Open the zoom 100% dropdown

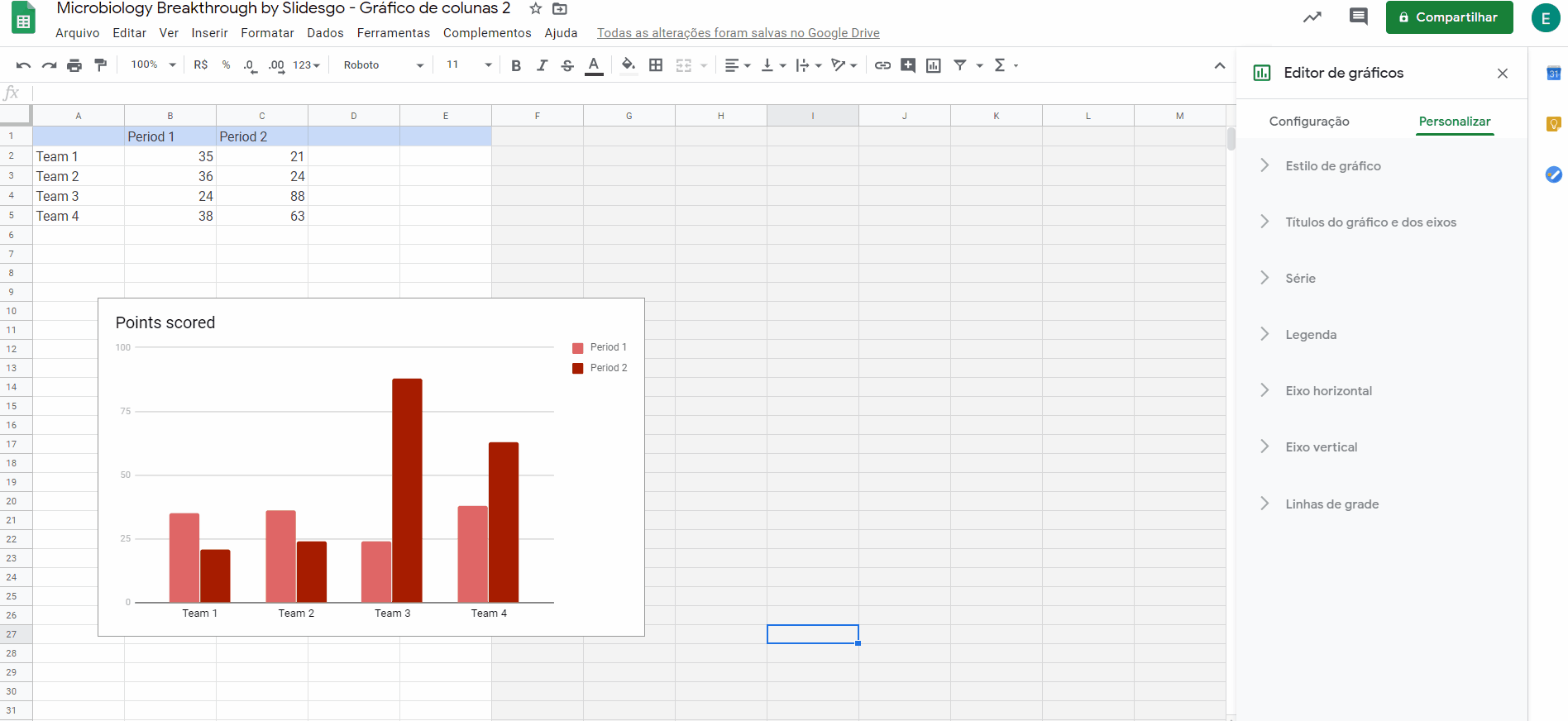pyautogui.click(x=154, y=65)
